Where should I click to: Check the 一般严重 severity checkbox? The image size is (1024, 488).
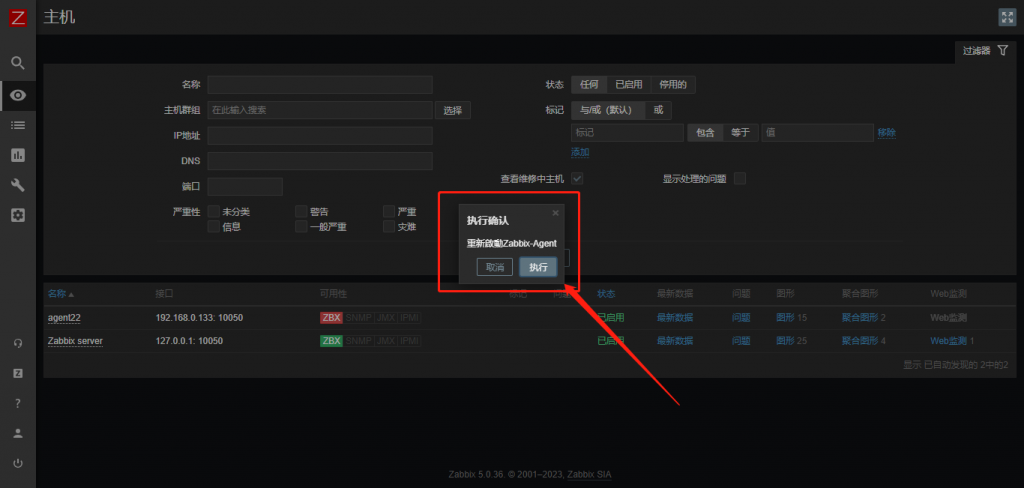point(301,227)
